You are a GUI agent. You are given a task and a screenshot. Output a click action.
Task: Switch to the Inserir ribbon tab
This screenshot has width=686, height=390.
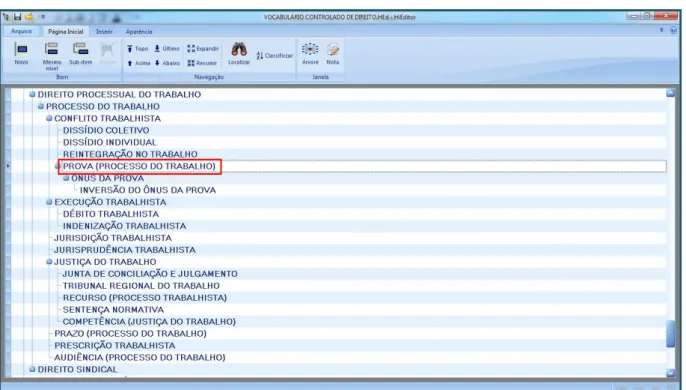pos(104,32)
